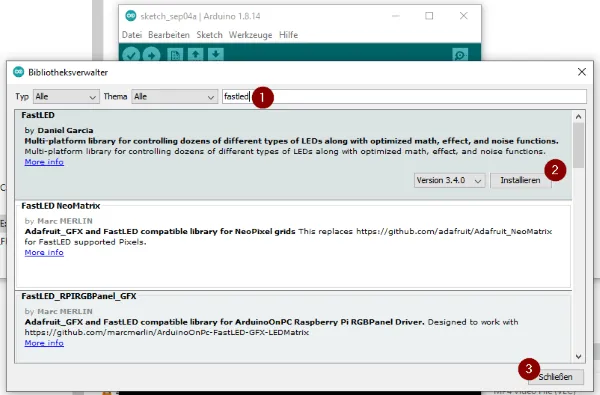The height and width of the screenshot is (395, 600).
Task: Click the Upload arrow icon in Arduino toolbar
Action: pos(152,55)
